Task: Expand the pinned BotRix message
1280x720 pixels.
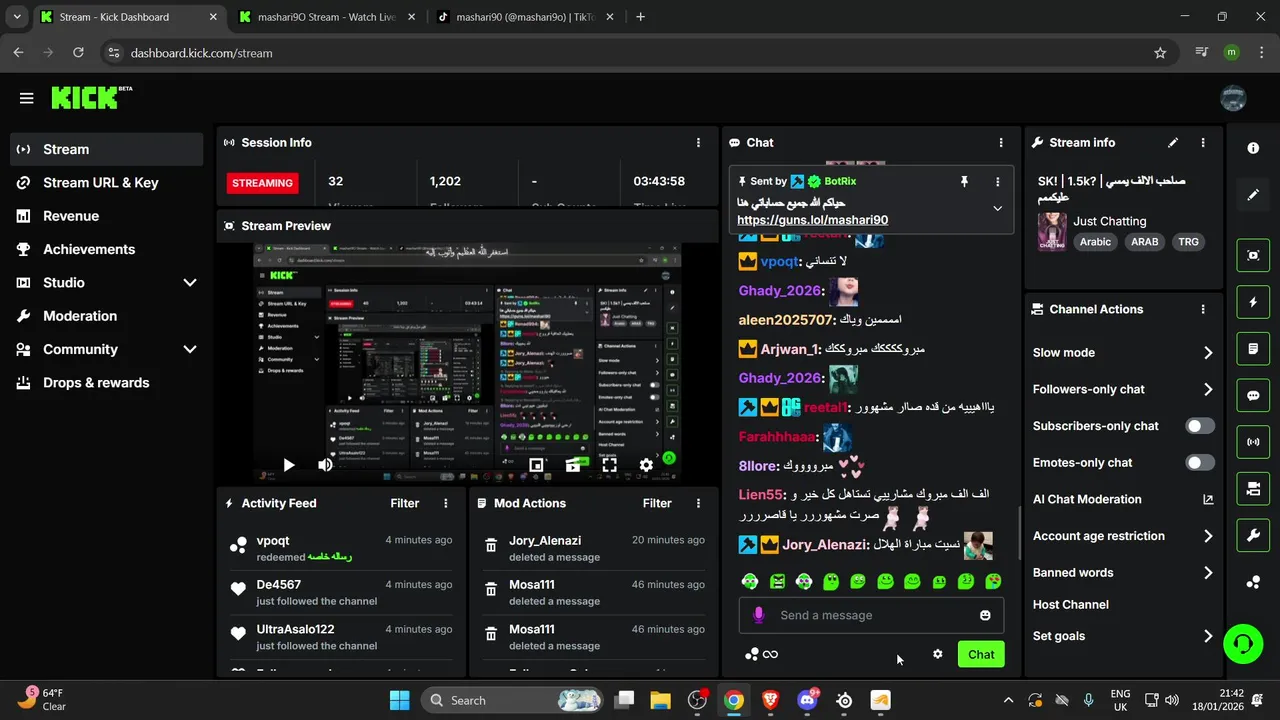Action: click(997, 209)
